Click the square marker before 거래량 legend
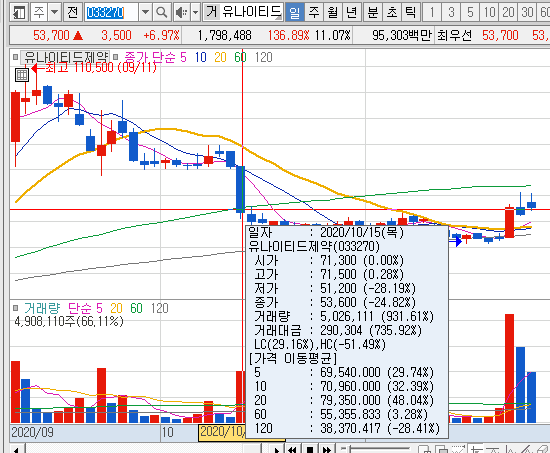Image resolution: width=550 pixels, height=453 pixels. point(15,308)
